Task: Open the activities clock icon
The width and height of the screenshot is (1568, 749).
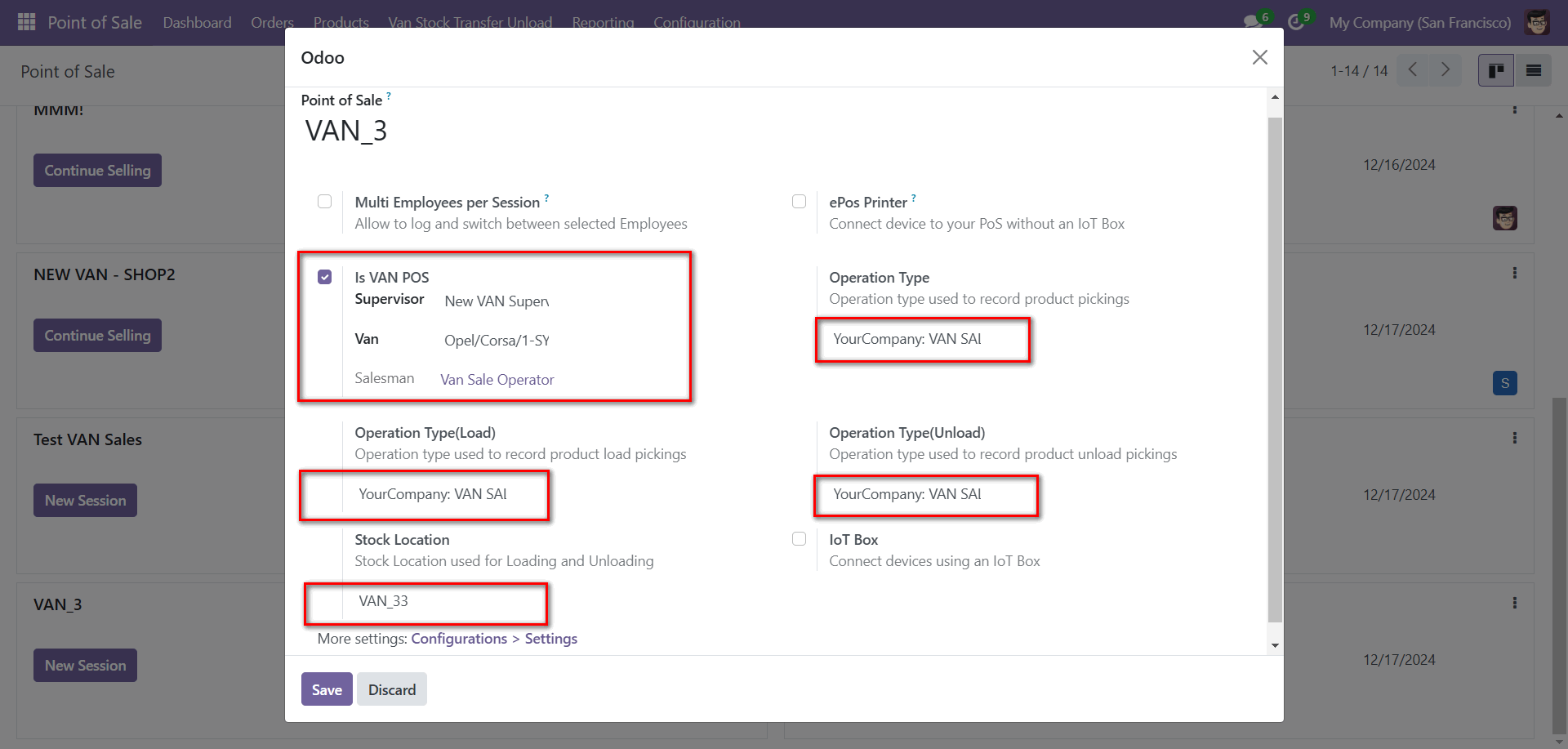Action: (x=1296, y=22)
